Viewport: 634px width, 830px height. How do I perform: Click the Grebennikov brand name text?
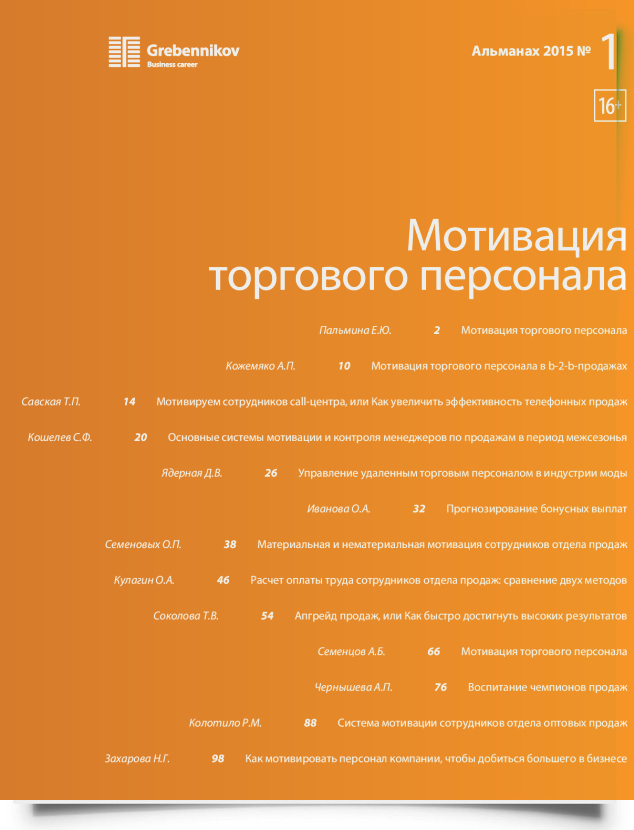tap(193, 51)
